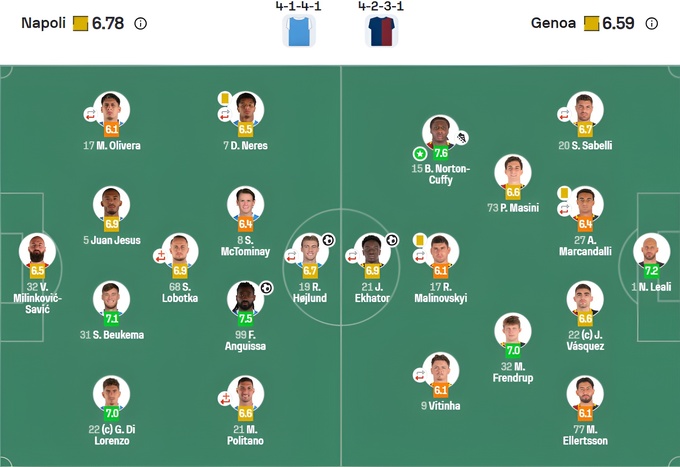Click the info icon next to Napoli's rating
680x467 pixels.
[x=140, y=23]
